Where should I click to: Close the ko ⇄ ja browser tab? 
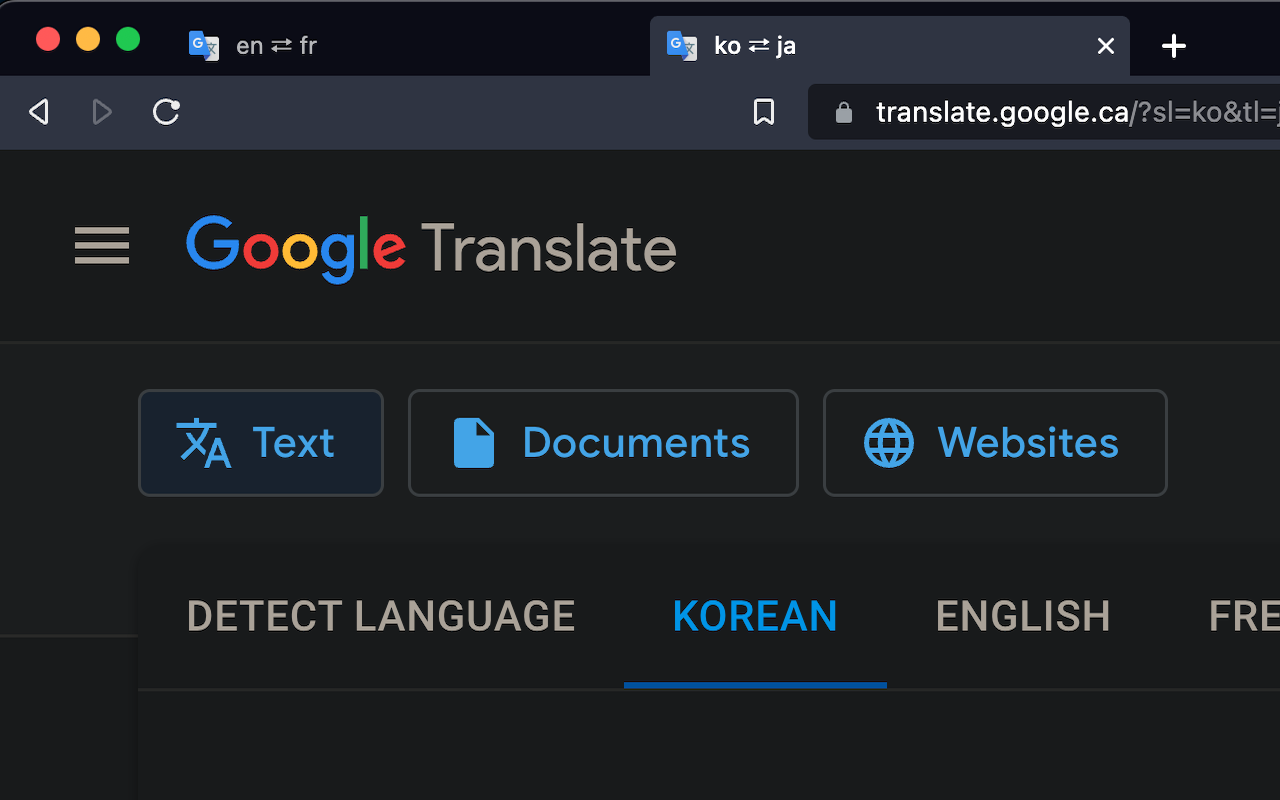pyautogui.click(x=1106, y=46)
